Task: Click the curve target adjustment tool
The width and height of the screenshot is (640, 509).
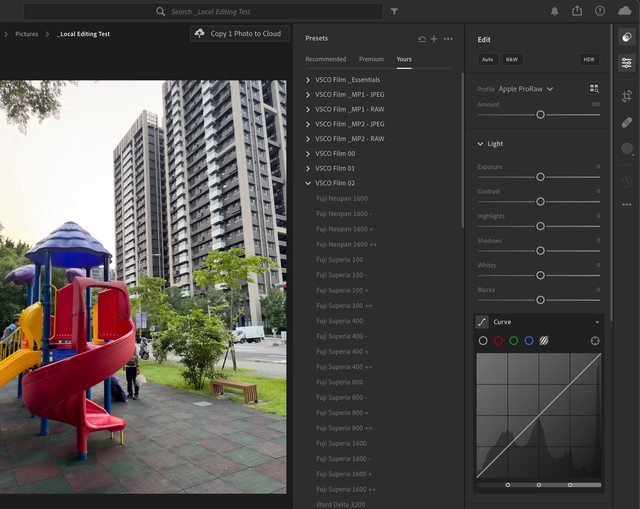Action: click(595, 340)
